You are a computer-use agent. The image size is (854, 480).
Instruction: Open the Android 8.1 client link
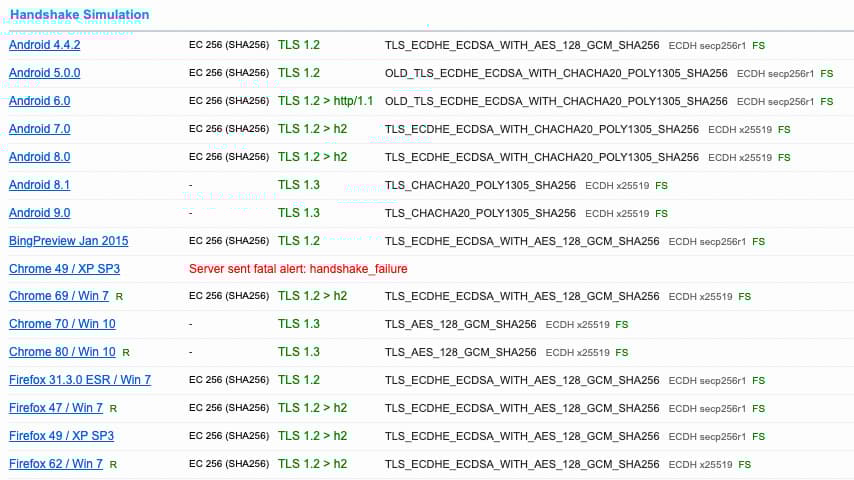tap(40, 185)
